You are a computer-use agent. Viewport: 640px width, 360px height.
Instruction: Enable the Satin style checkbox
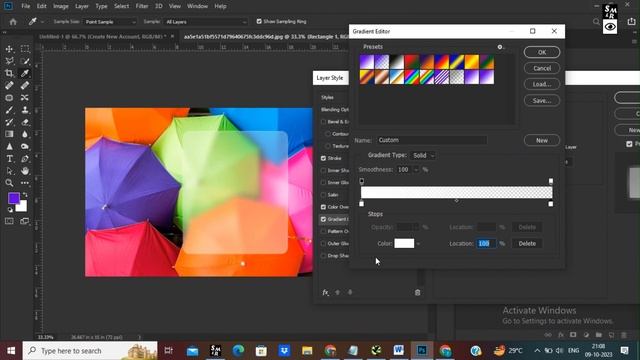point(323,195)
